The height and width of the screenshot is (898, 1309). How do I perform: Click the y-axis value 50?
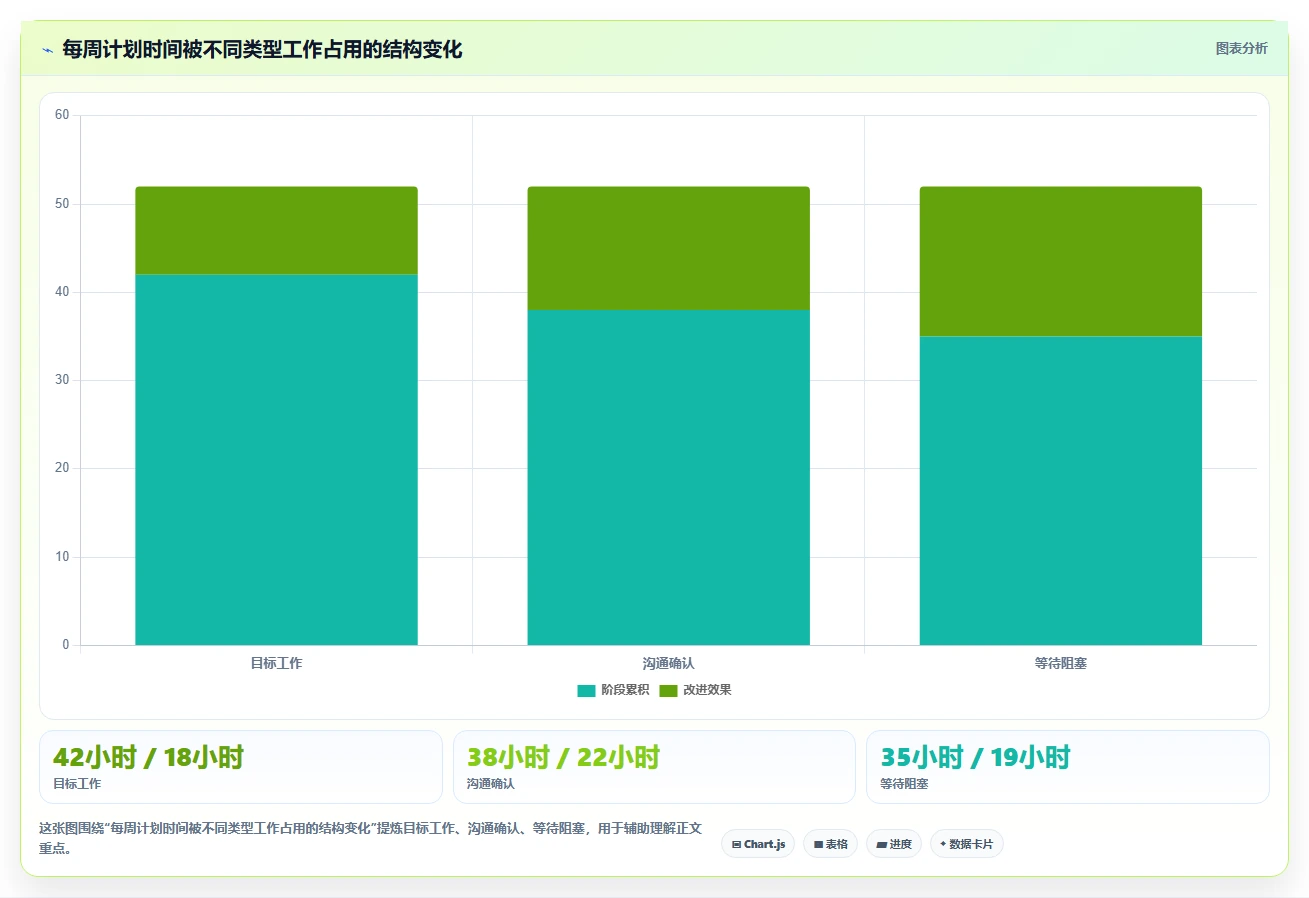(62, 204)
